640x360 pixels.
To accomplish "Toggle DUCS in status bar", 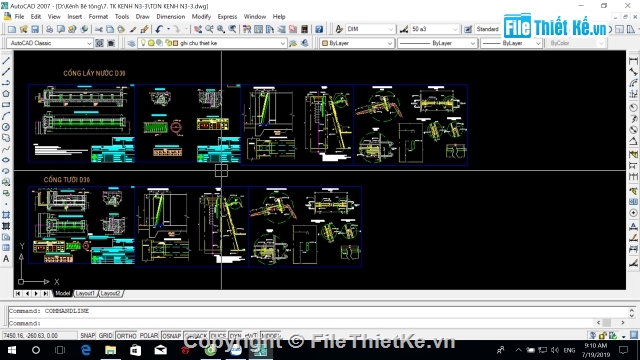I will [218, 336].
